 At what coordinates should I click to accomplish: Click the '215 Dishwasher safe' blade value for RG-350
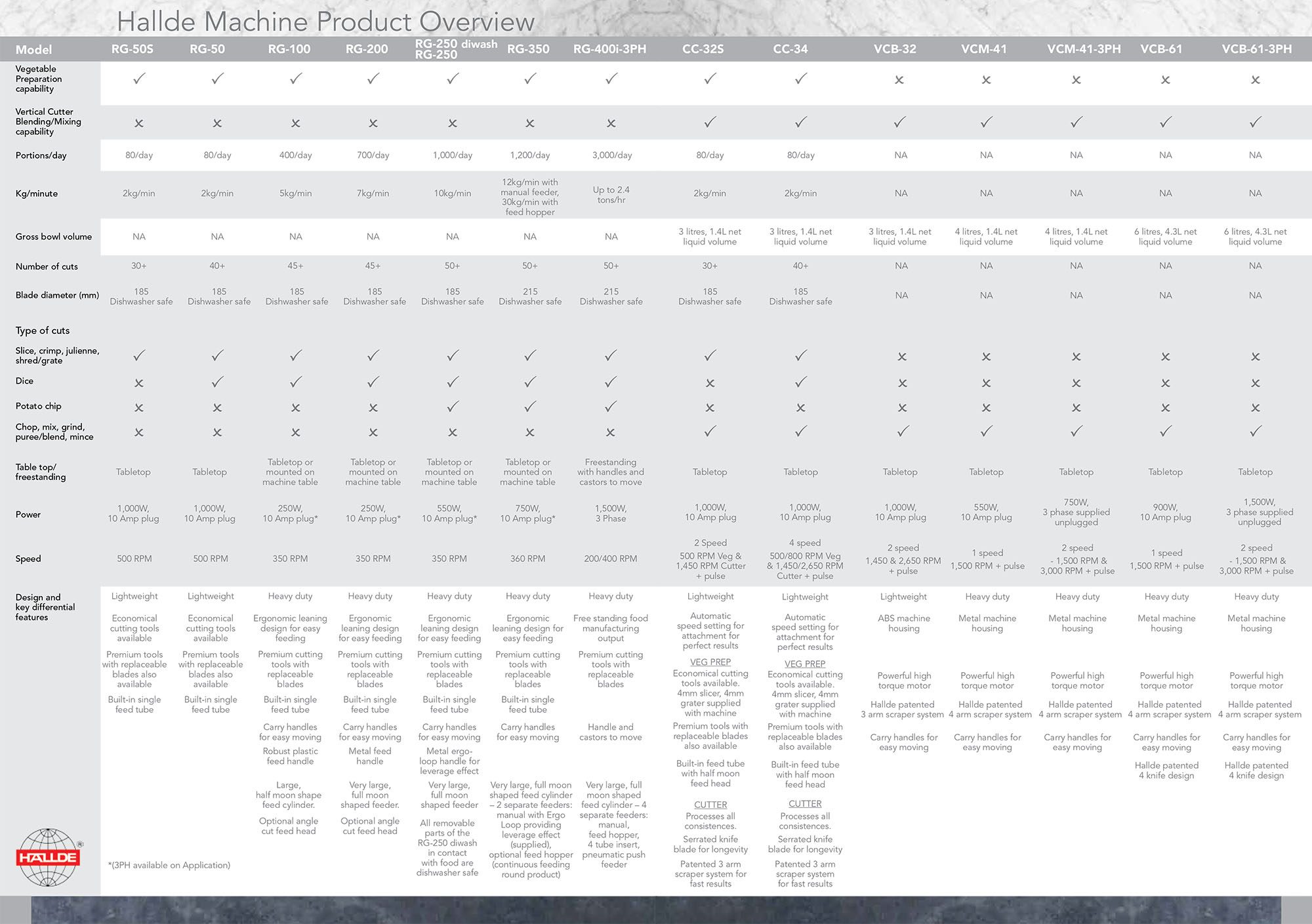[x=530, y=296]
